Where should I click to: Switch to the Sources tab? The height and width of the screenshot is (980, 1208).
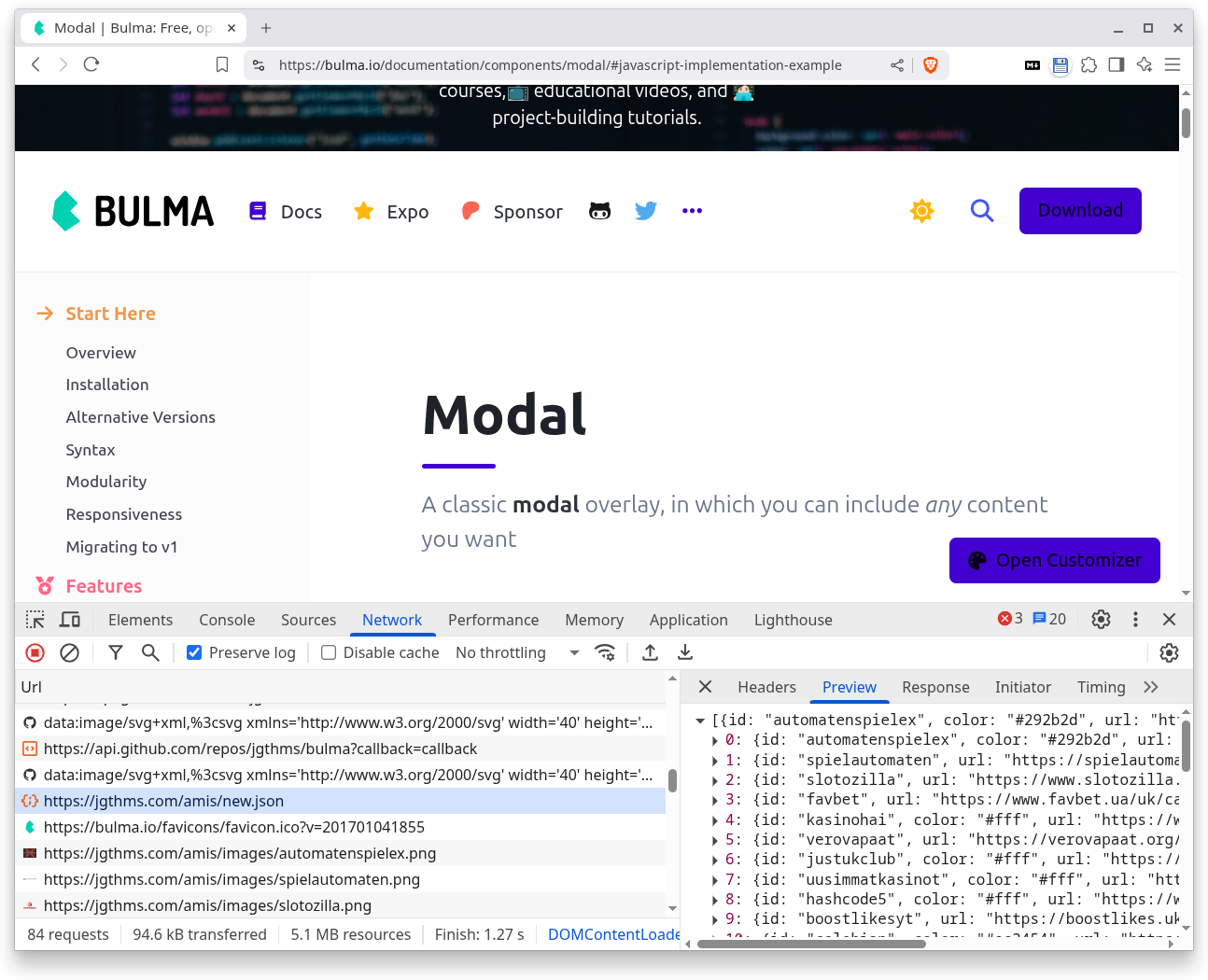coord(308,620)
